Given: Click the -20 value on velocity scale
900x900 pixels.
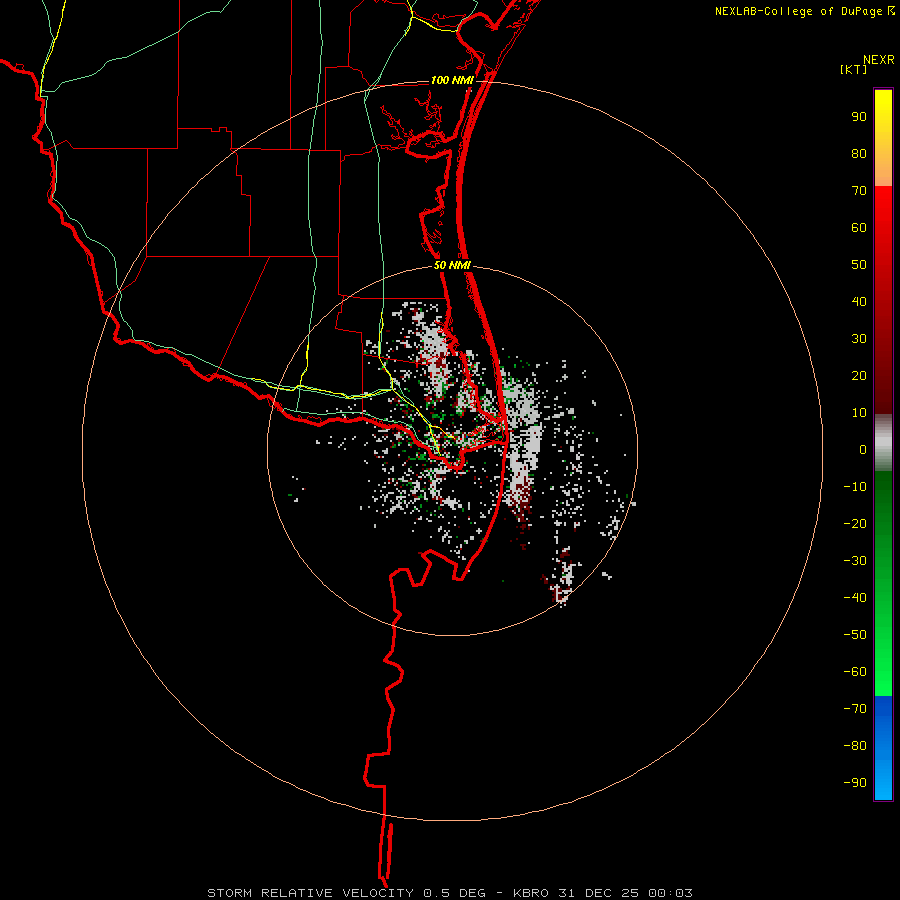Looking at the screenshot, I should click(855, 524).
